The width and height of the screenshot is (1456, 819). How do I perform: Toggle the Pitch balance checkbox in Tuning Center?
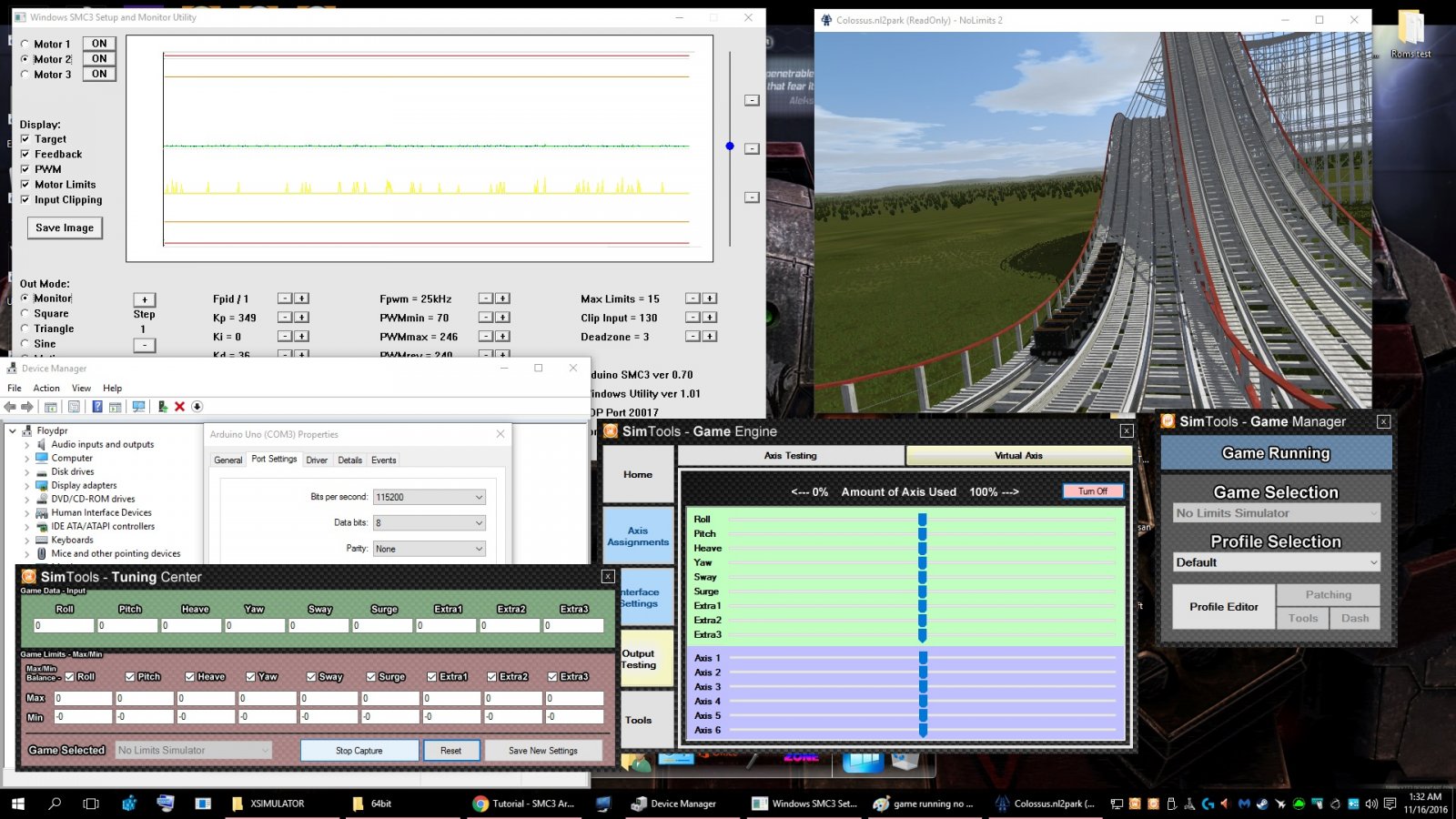[130, 677]
